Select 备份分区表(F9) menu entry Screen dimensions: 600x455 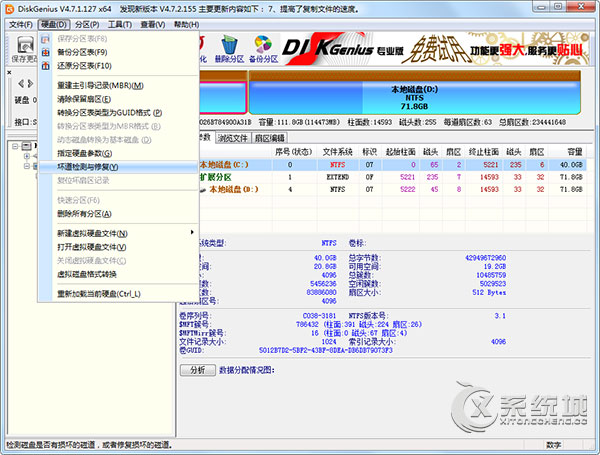click(x=119, y=52)
